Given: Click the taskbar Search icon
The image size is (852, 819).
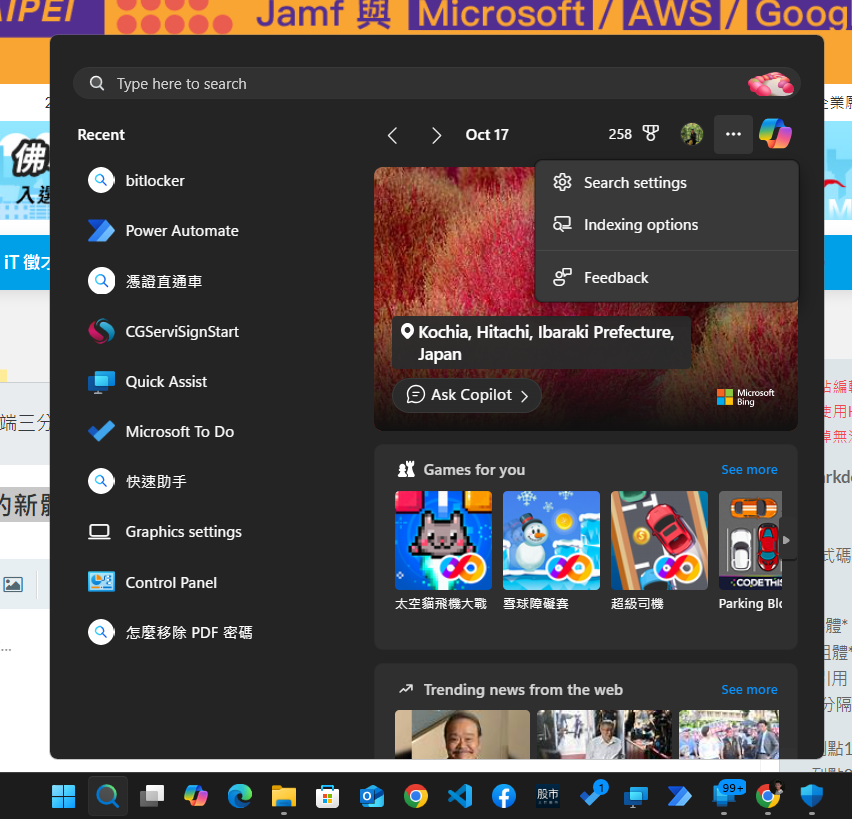Looking at the screenshot, I should (108, 797).
